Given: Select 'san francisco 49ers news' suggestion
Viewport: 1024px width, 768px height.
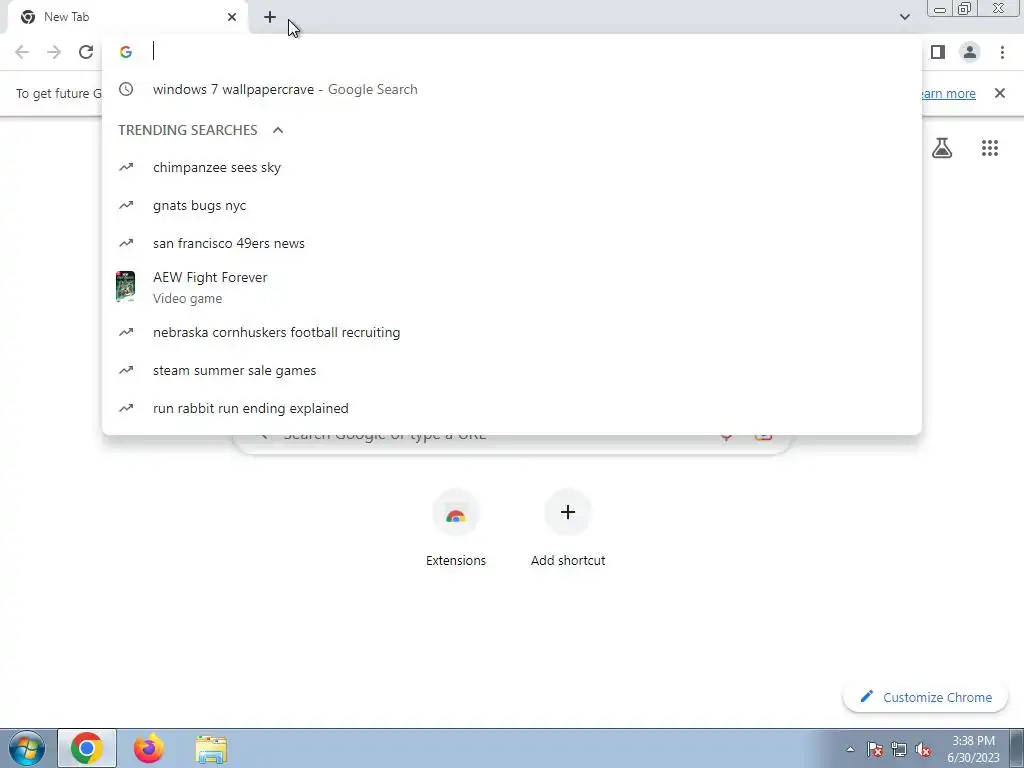Looking at the screenshot, I should pos(512,244).
